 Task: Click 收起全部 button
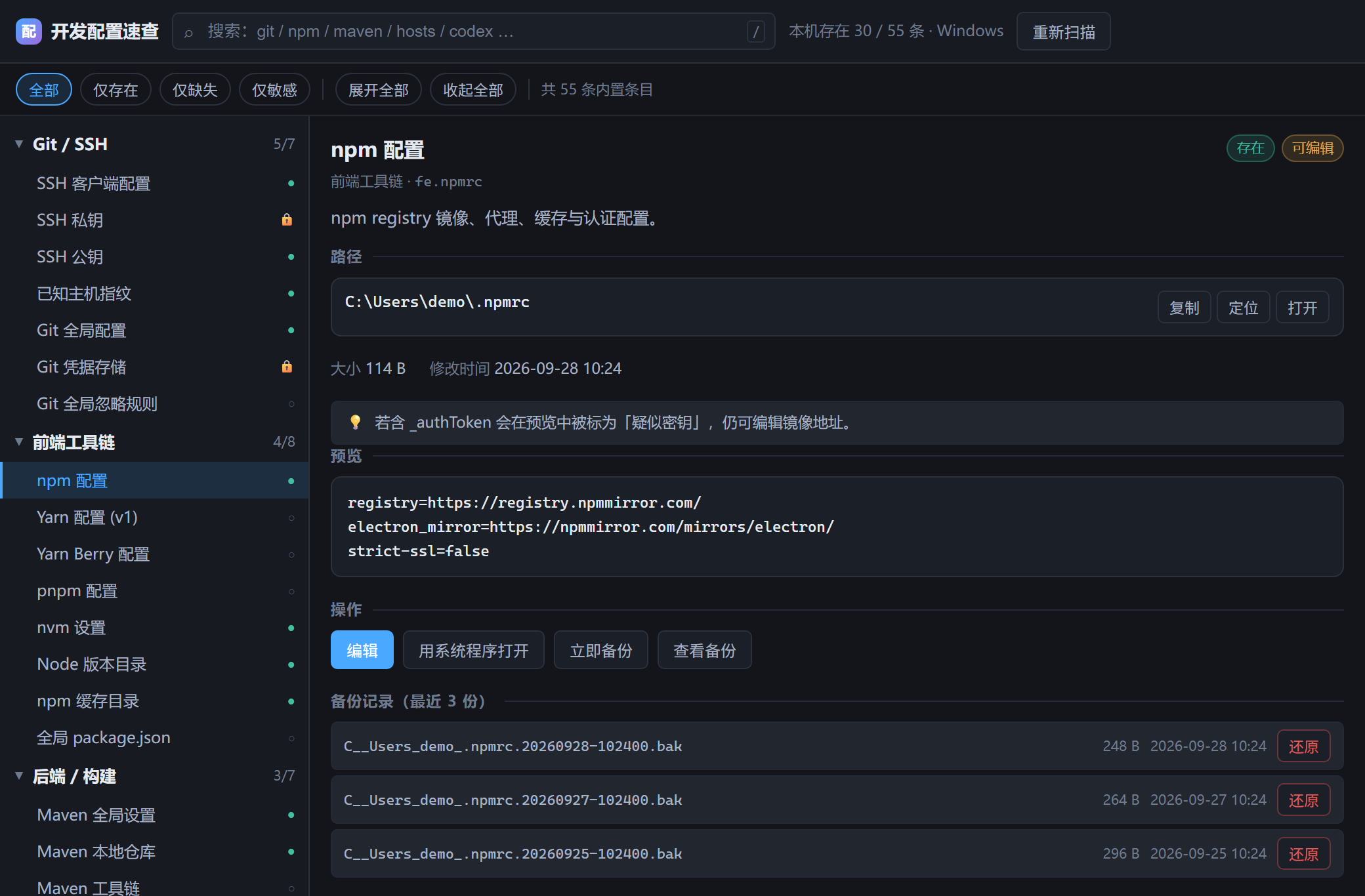click(473, 89)
